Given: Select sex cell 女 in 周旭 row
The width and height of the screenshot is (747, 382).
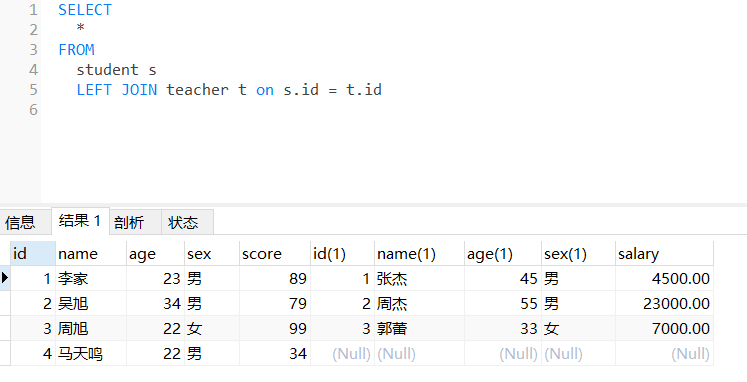Looking at the screenshot, I should tap(212, 328).
